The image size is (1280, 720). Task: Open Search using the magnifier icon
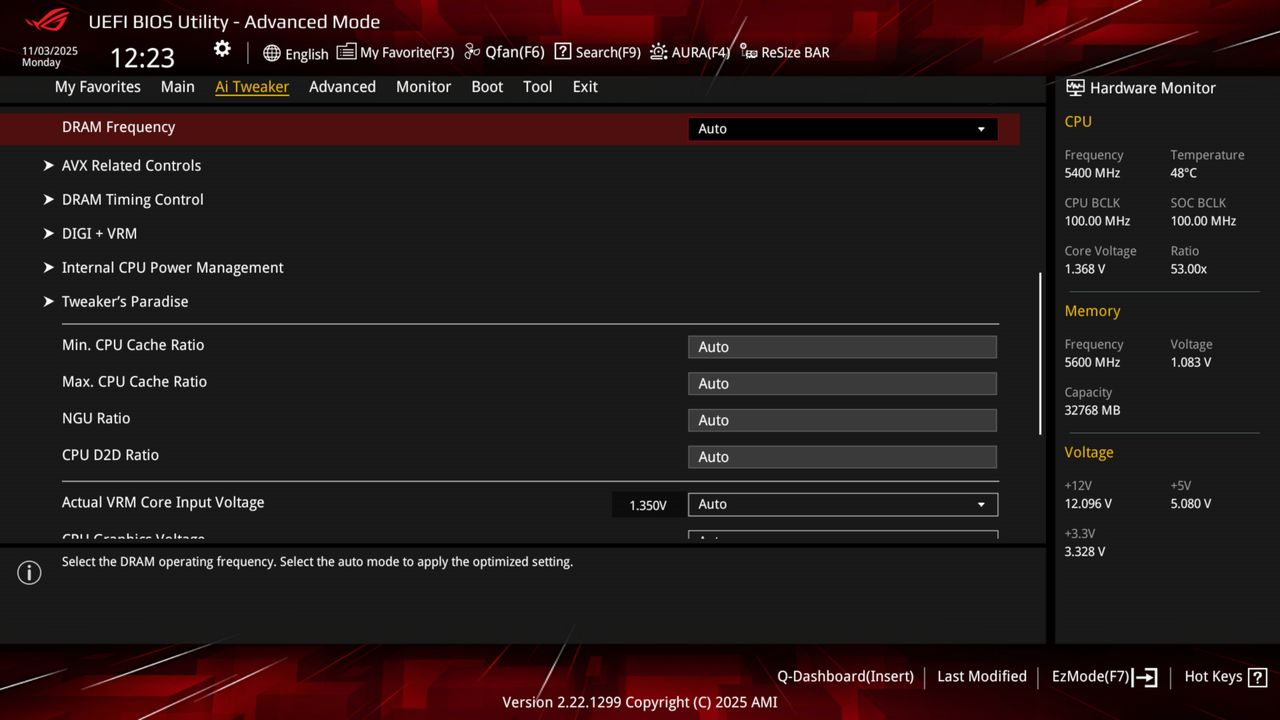click(562, 52)
